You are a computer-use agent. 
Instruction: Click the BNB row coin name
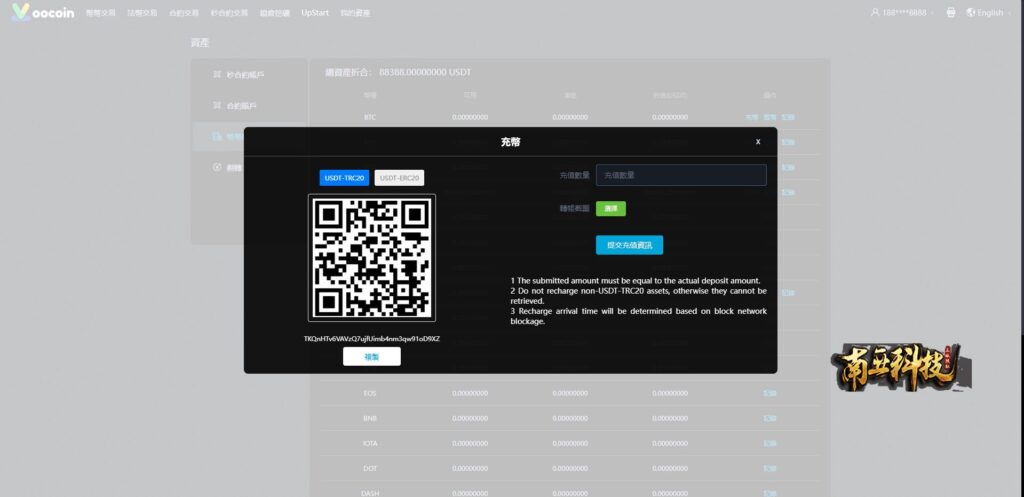370,418
